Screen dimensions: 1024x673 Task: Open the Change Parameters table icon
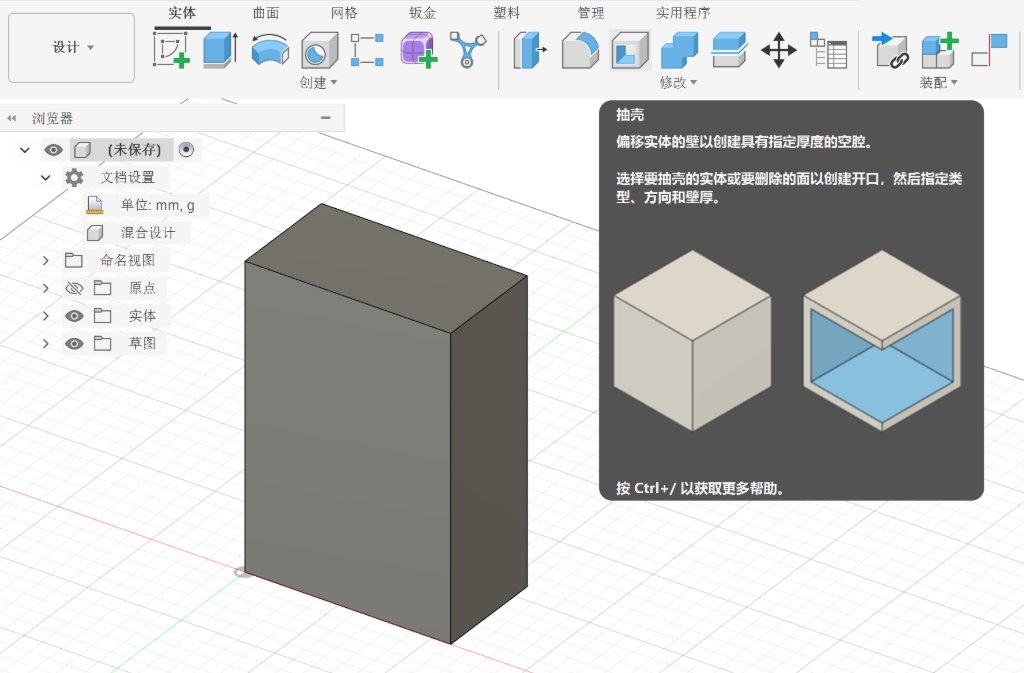(x=831, y=48)
